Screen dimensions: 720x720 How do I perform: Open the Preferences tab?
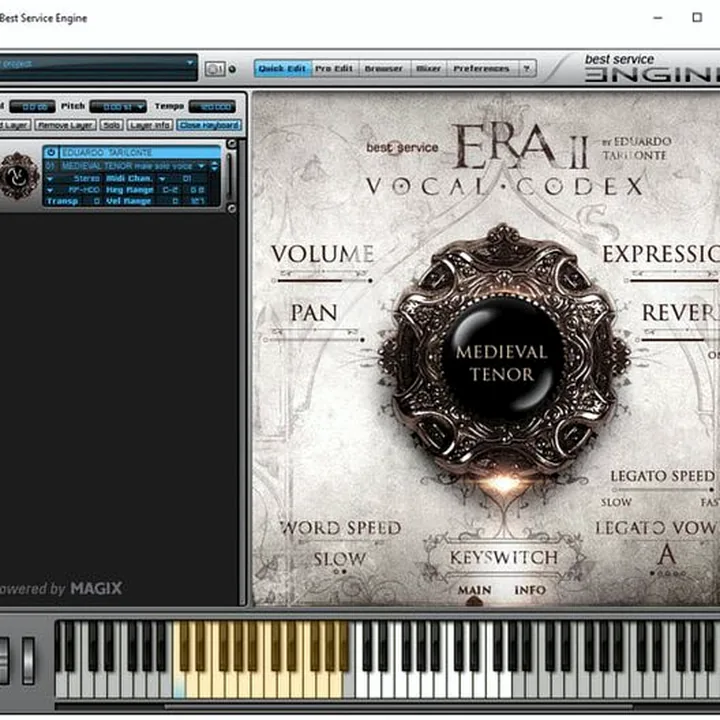click(481, 69)
